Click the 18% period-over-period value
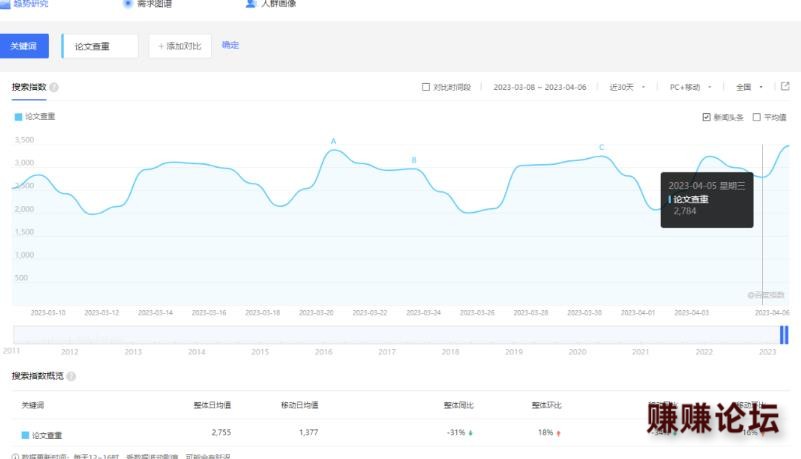Image resolution: width=801 pixels, height=459 pixels. click(545, 432)
